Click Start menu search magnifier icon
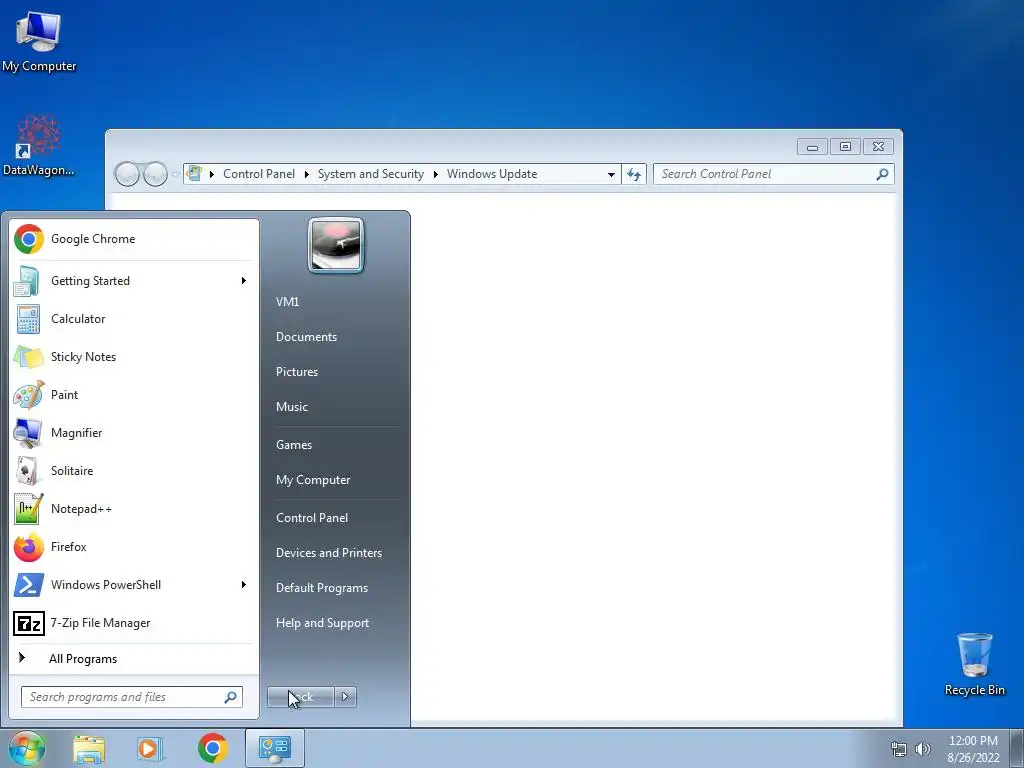 pos(231,697)
